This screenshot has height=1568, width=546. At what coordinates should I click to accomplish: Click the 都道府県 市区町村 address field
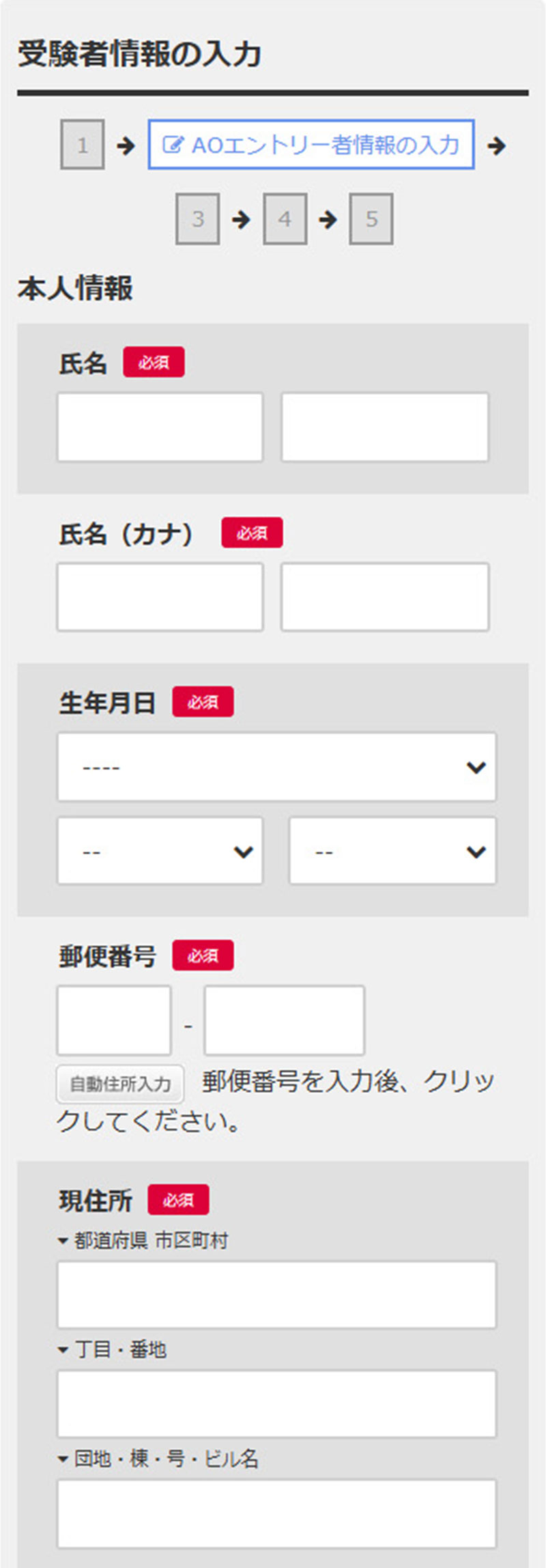tap(276, 1295)
